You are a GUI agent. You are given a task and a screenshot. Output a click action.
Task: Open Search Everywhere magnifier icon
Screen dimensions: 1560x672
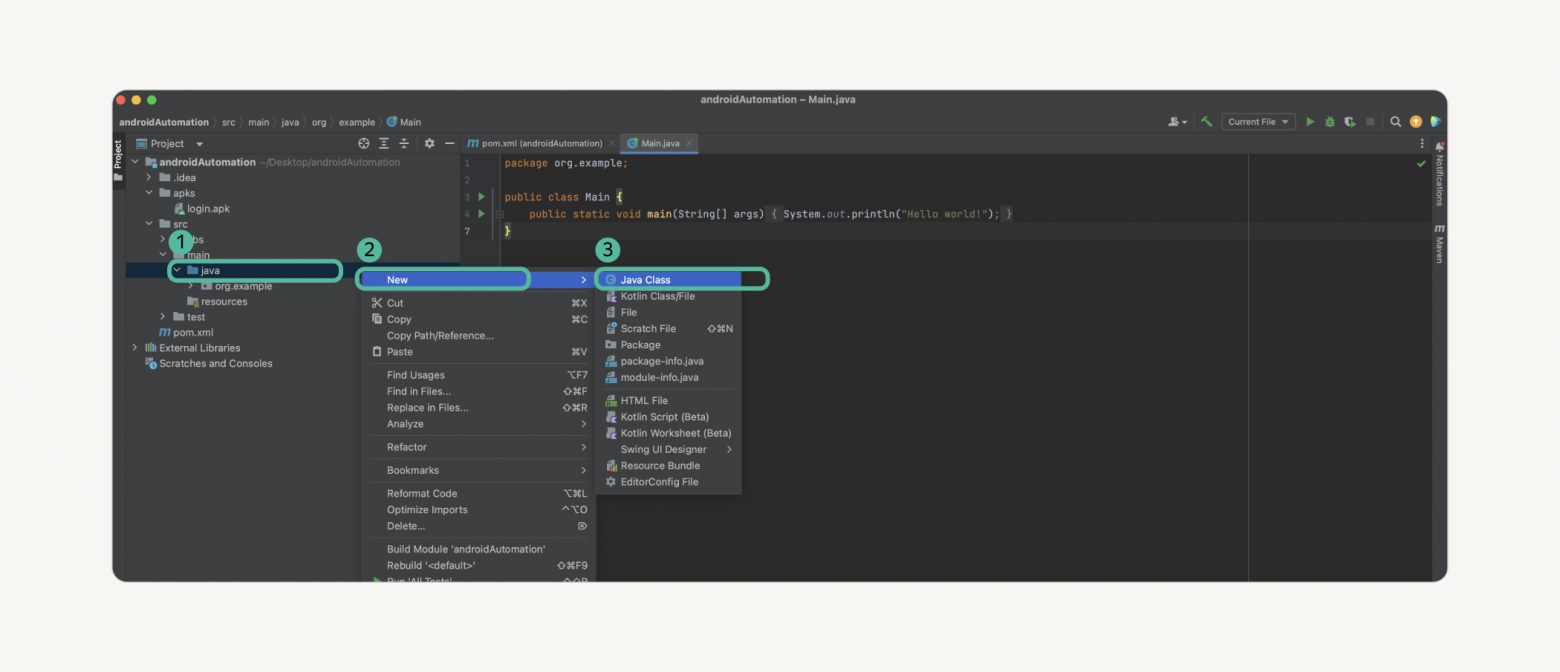pos(1395,122)
